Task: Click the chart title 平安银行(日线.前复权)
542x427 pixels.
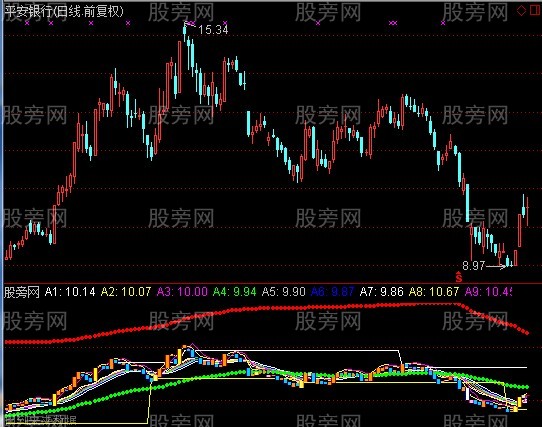Action: click(x=64, y=11)
